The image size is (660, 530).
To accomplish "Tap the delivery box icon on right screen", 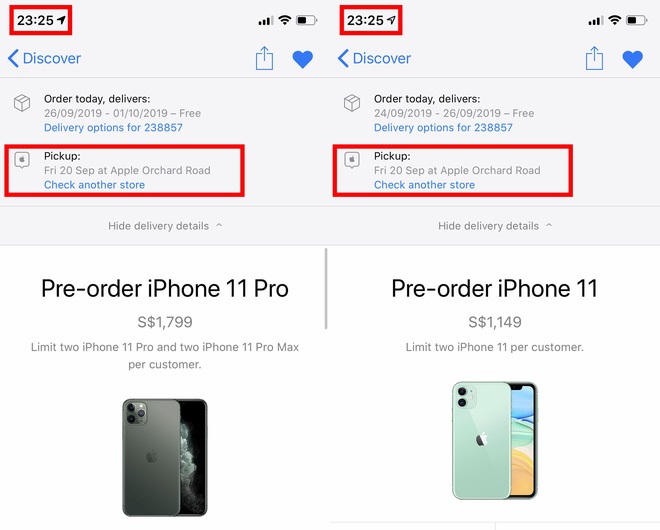I will pyautogui.click(x=352, y=103).
